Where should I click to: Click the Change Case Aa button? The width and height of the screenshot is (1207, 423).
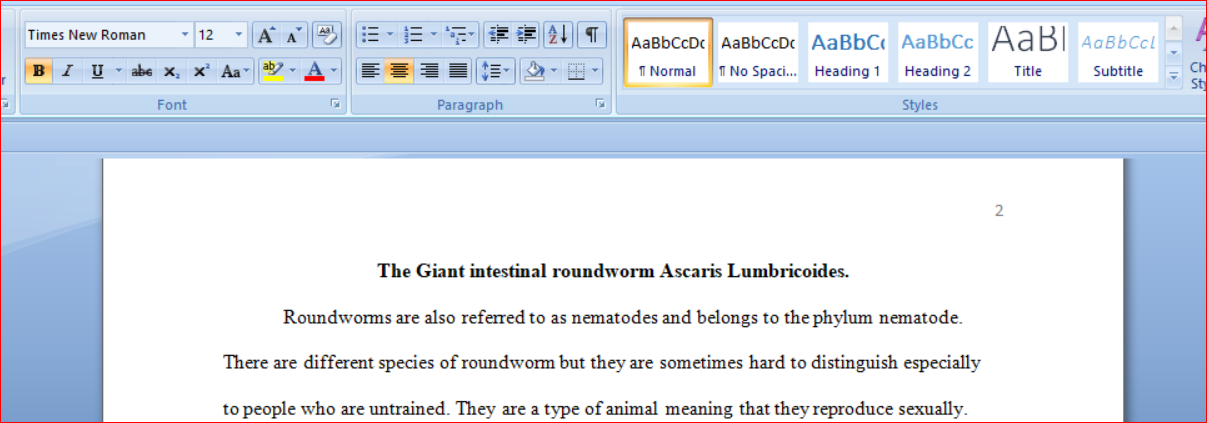[x=235, y=71]
